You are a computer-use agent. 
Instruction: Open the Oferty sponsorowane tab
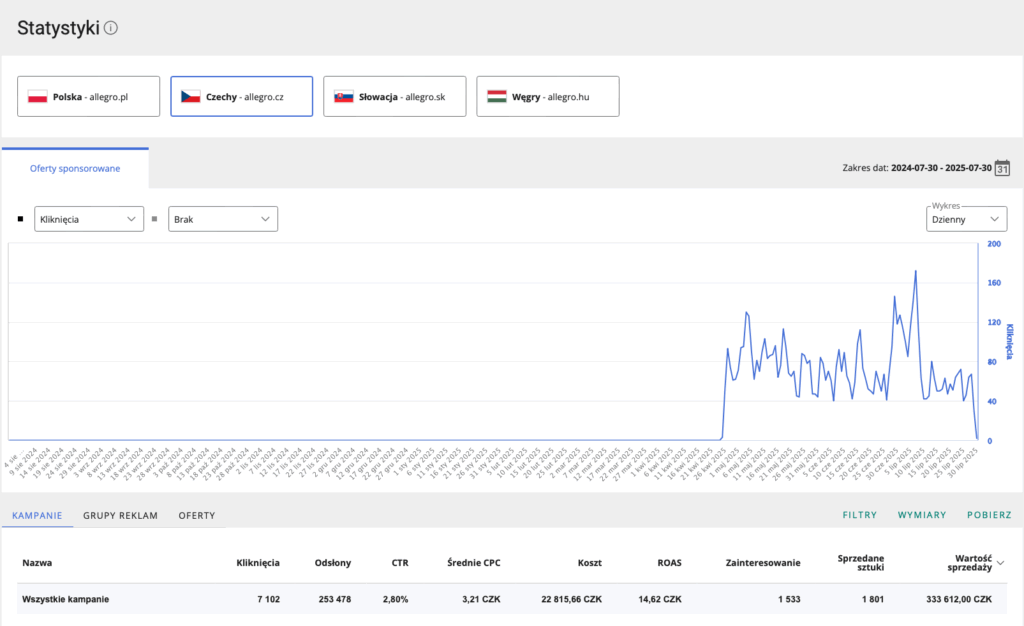tap(75, 168)
